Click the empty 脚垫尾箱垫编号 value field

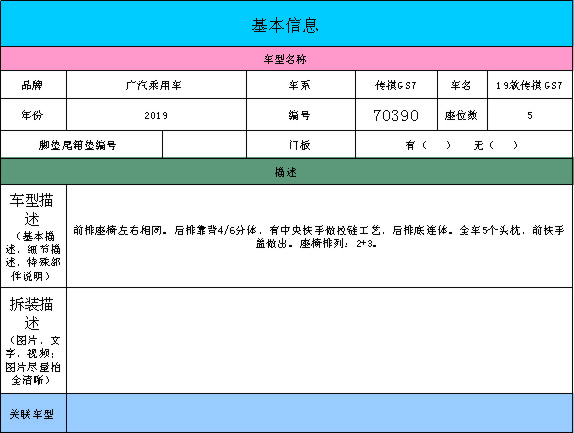(205, 145)
